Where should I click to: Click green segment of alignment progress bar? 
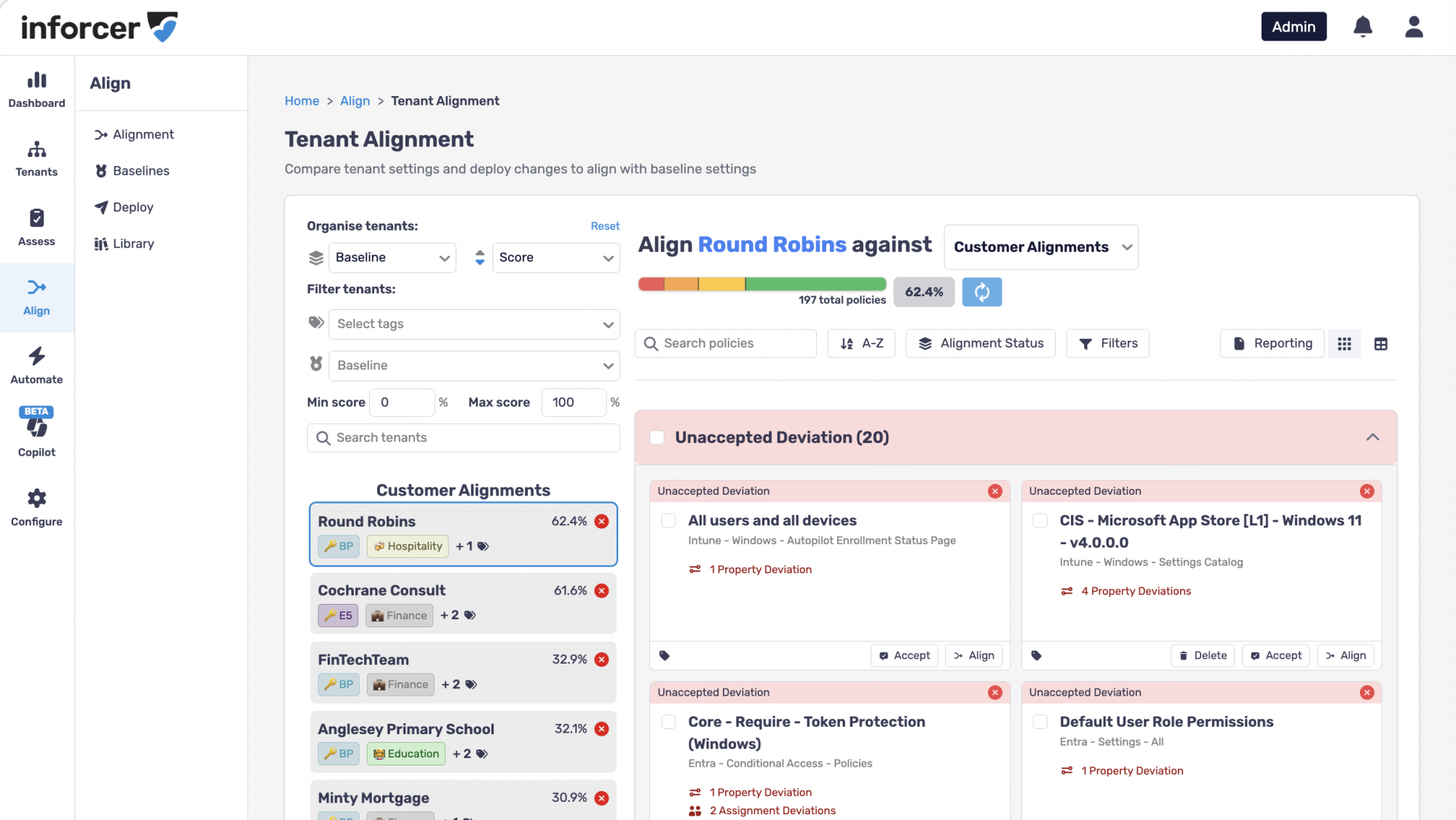(815, 284)
